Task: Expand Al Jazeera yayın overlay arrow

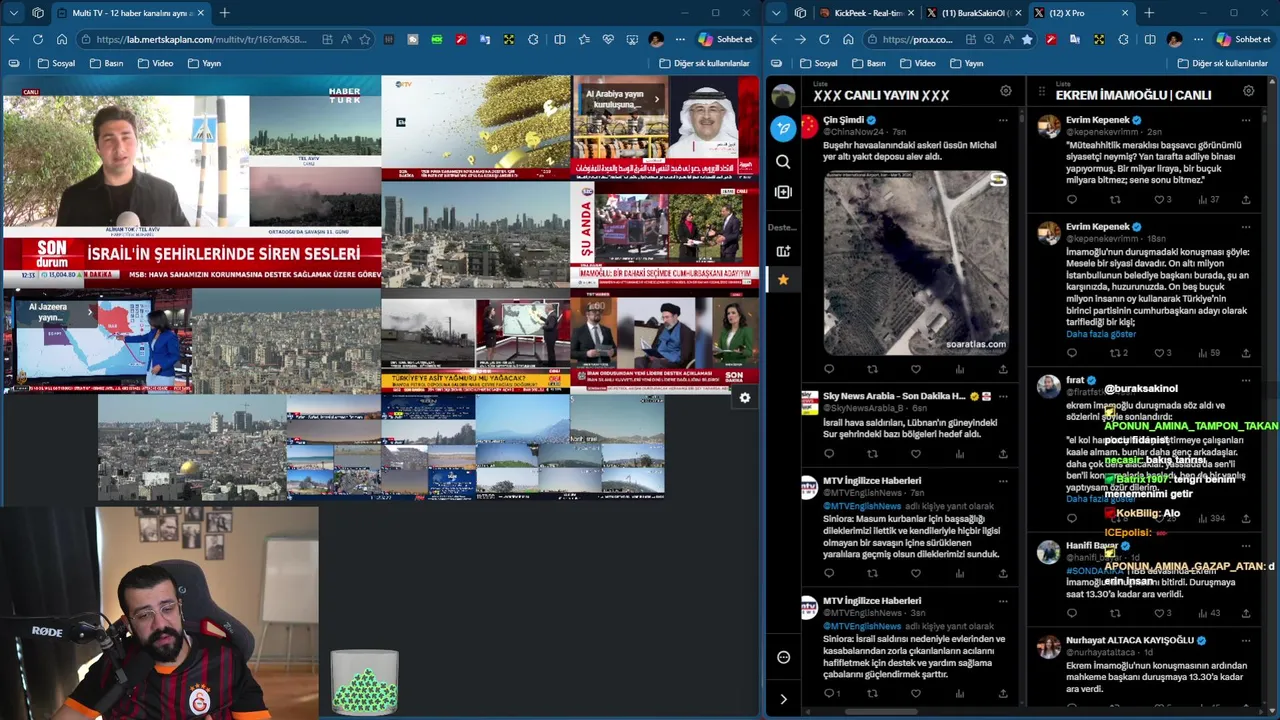Action: tap(90, 312)
